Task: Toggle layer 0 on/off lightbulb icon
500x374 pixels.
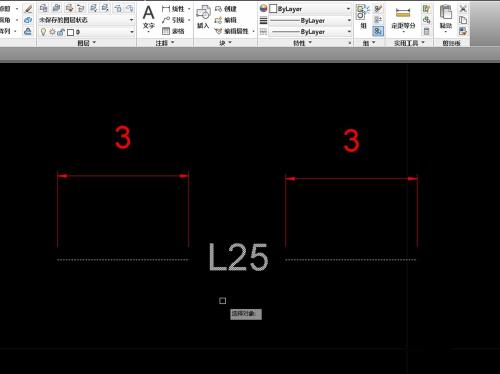Action: click(43, 32)
